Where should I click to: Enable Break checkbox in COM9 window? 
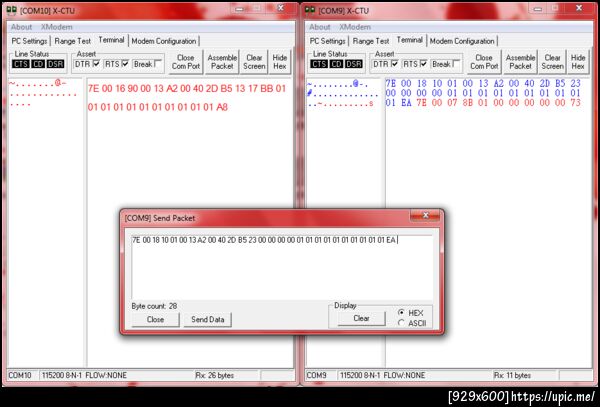coord(456,64)
